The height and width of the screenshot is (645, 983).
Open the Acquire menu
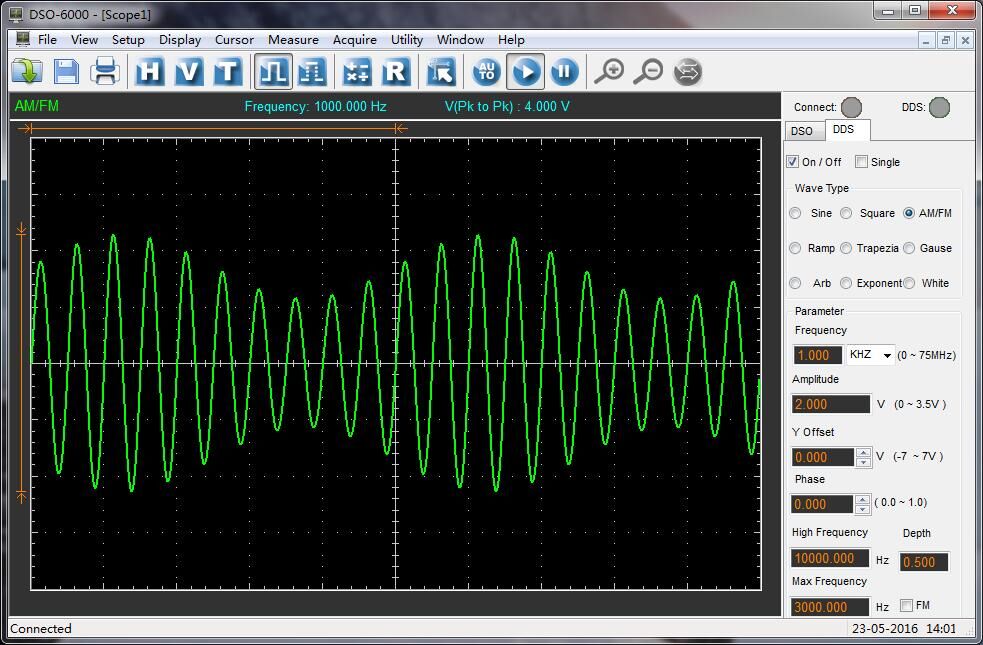(x=354, y=40)
